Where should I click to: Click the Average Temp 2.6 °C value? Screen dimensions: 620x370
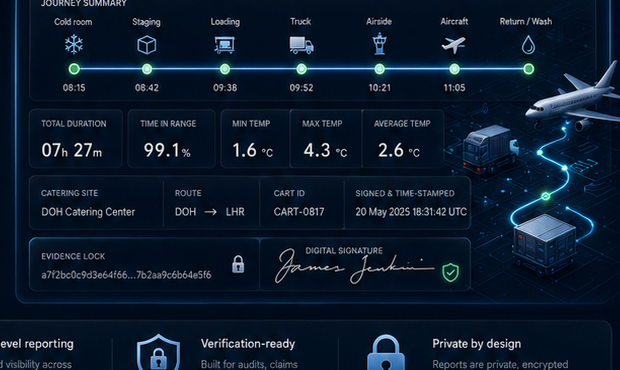(x=399, y=150)
